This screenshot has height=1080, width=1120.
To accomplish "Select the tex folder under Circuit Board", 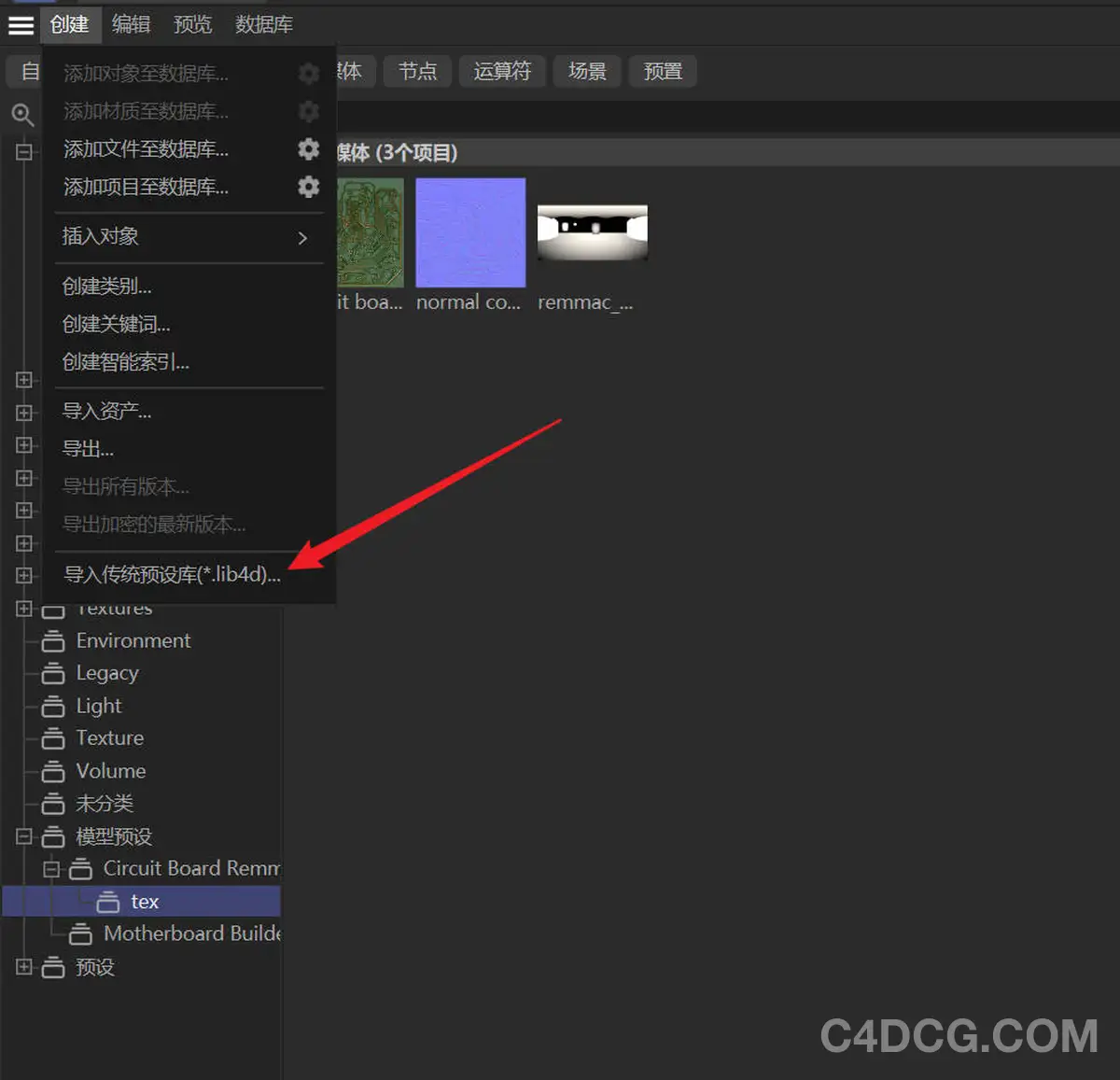I will point(145,901).
